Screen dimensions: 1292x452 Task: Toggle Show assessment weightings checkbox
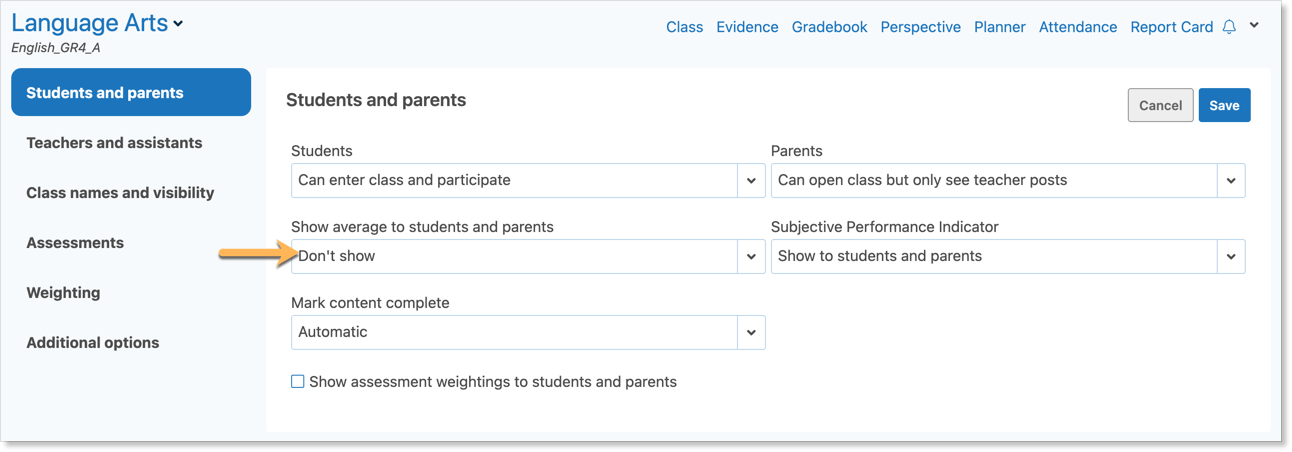[297, 381]
